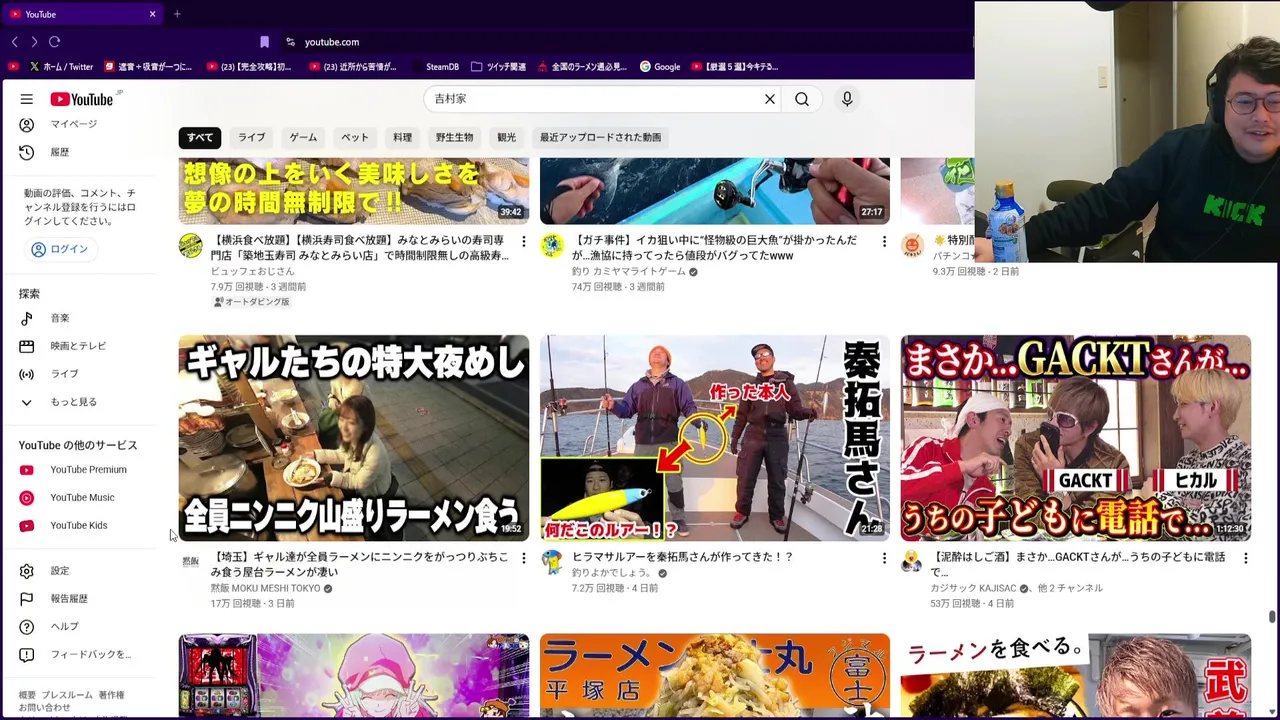Image resolution: width=1280 pixels, height=720 pixels.
Task: Open the Google bookmark
Action: [661, 67]
